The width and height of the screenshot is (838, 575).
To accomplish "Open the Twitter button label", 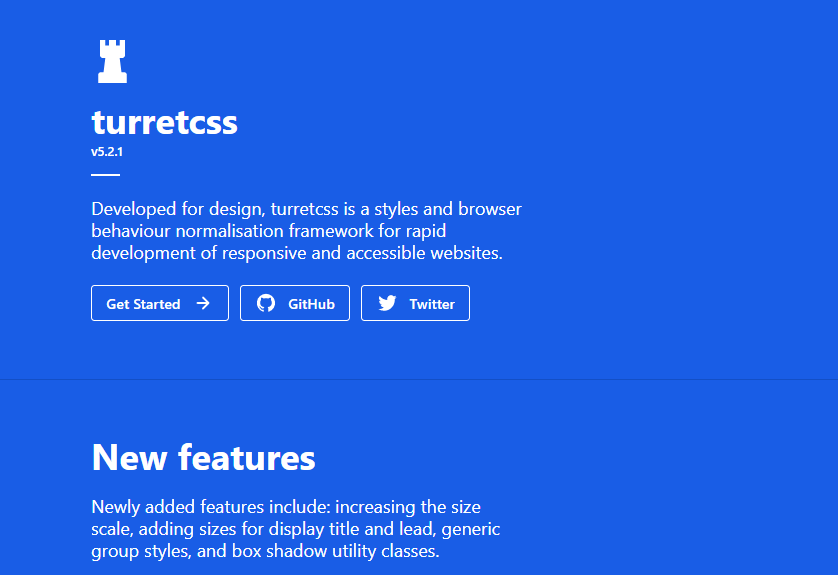I will tap(431, 304).
